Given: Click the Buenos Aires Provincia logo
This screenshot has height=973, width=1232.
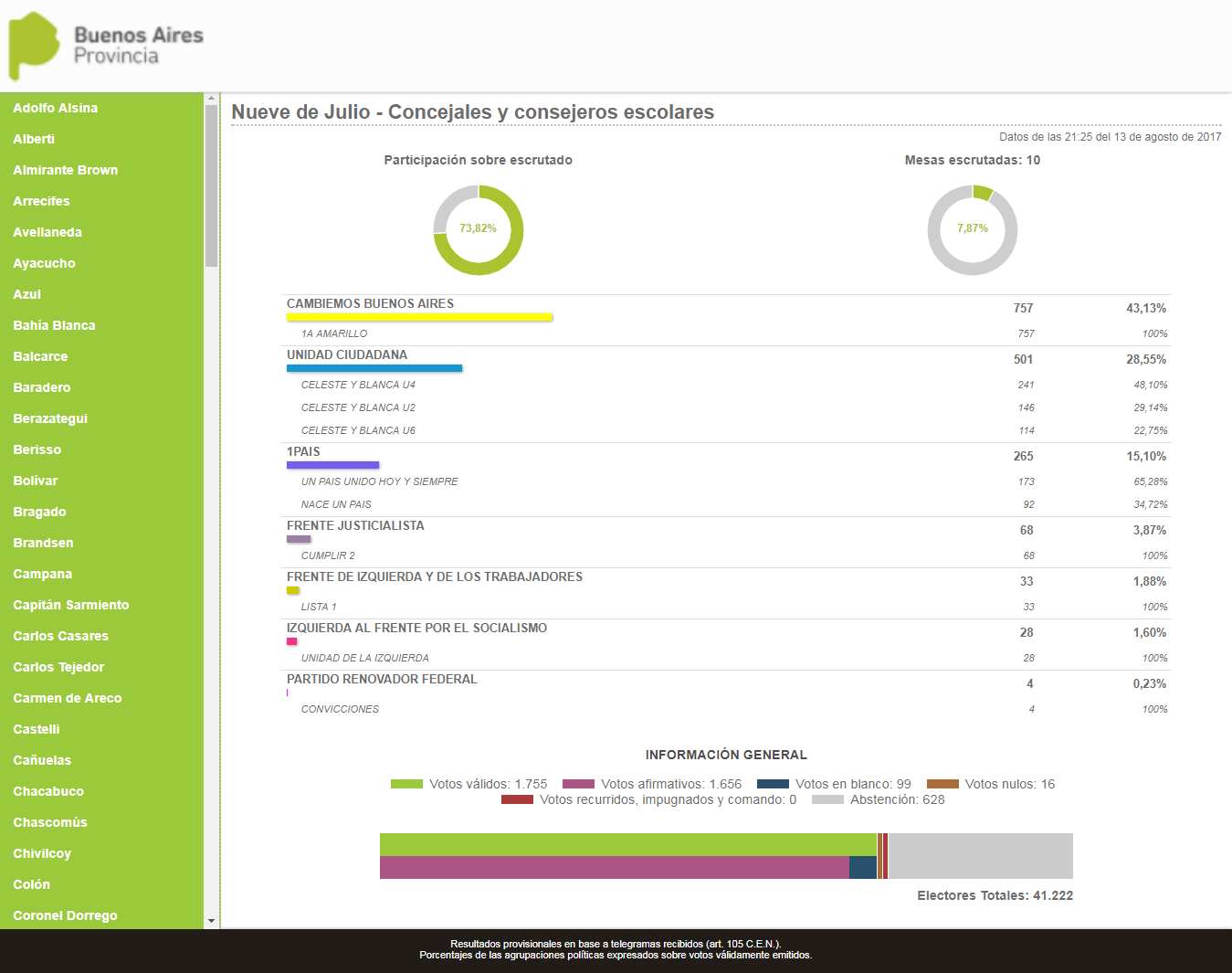Looking at the screenshot, I should tap(105, 46).
